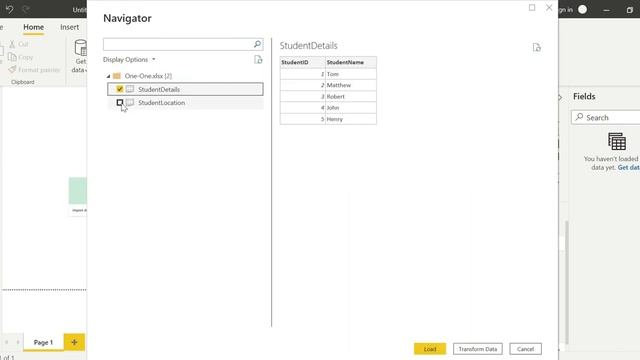
Task: Add a new page with plus button
Action: point(74,342)
